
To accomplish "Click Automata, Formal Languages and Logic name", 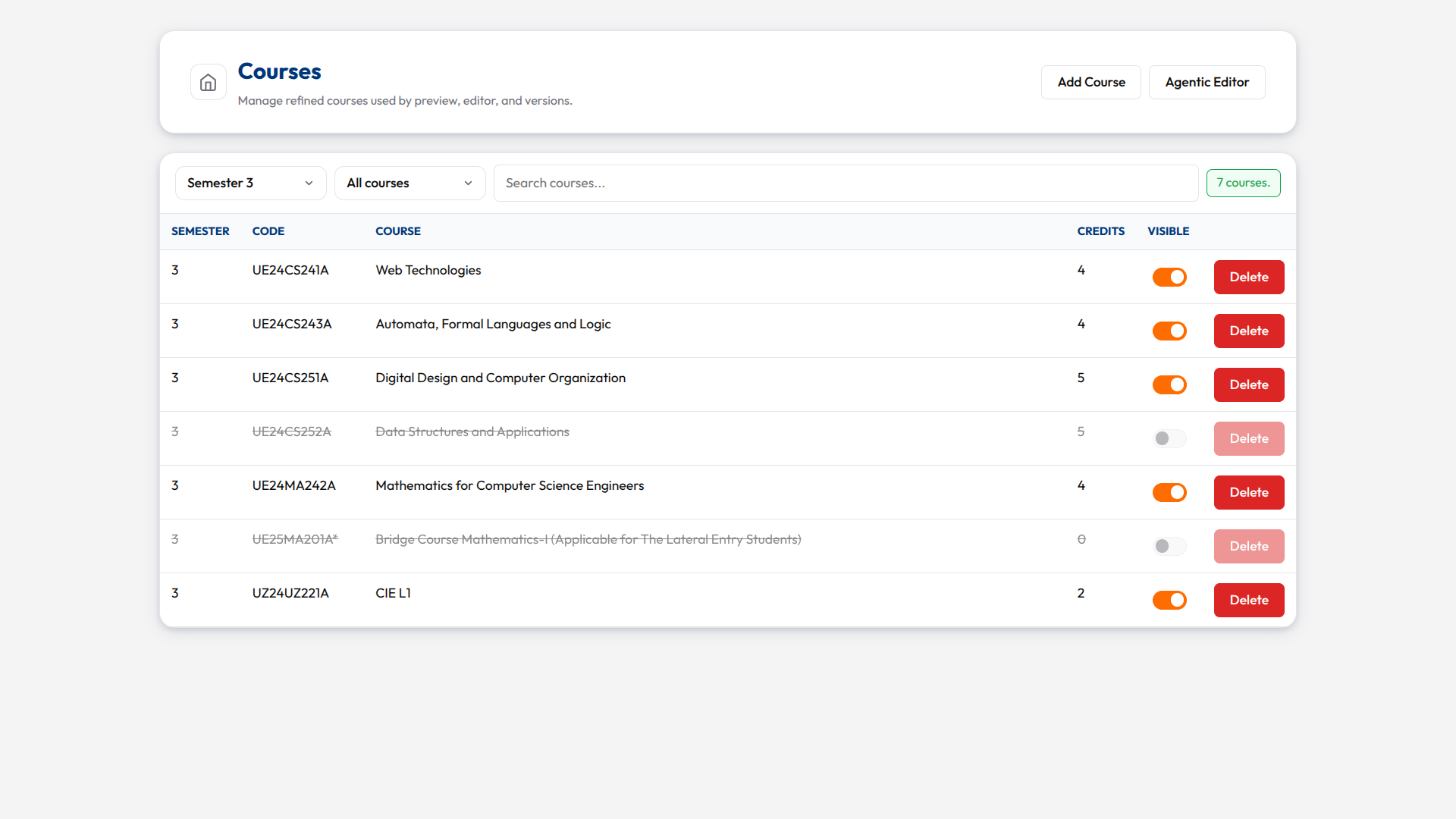I will click(493, 324).
